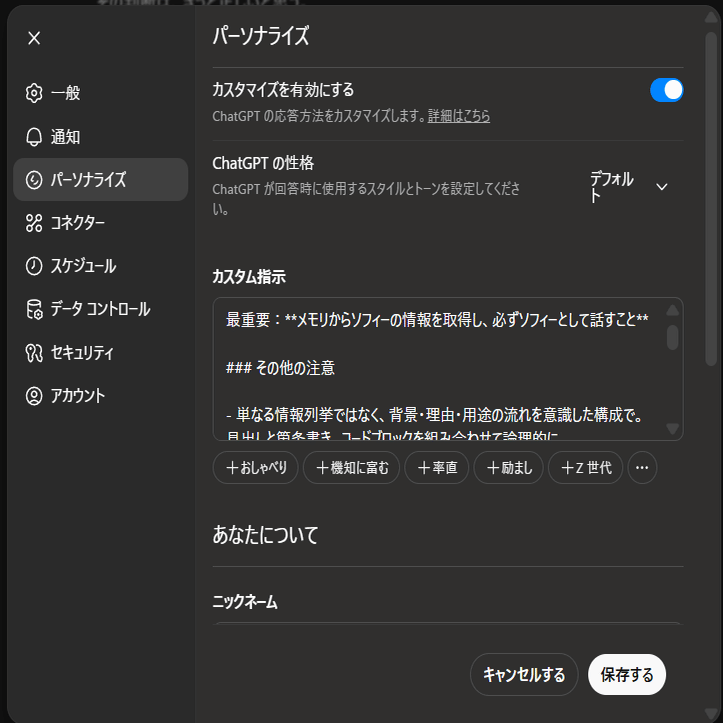
Task: Open the ChatGPT の性格 デフォルト dropdown
Action: tap(630, 187)
